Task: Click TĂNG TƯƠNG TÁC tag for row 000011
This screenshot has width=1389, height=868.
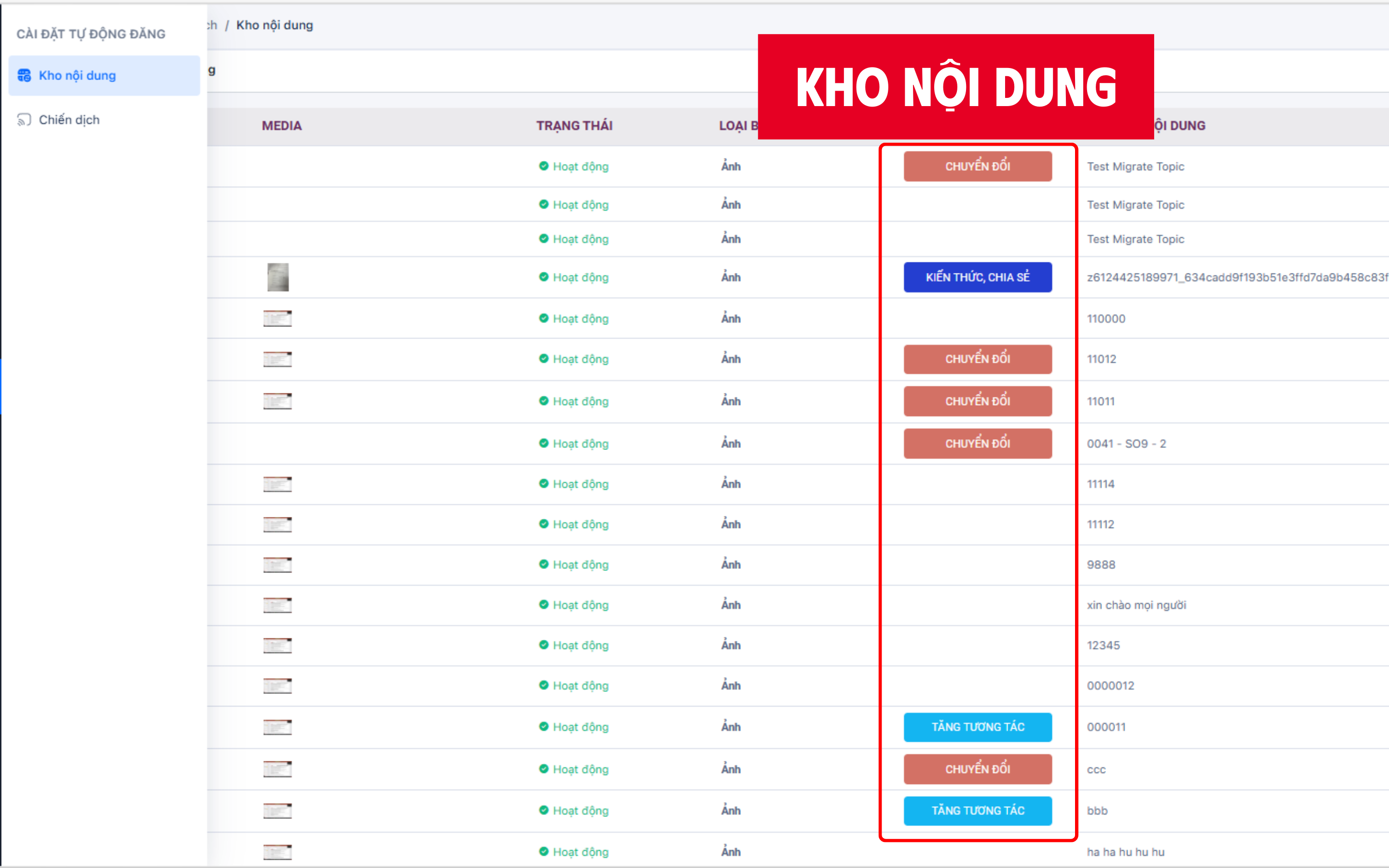Action: coord(978,727)
